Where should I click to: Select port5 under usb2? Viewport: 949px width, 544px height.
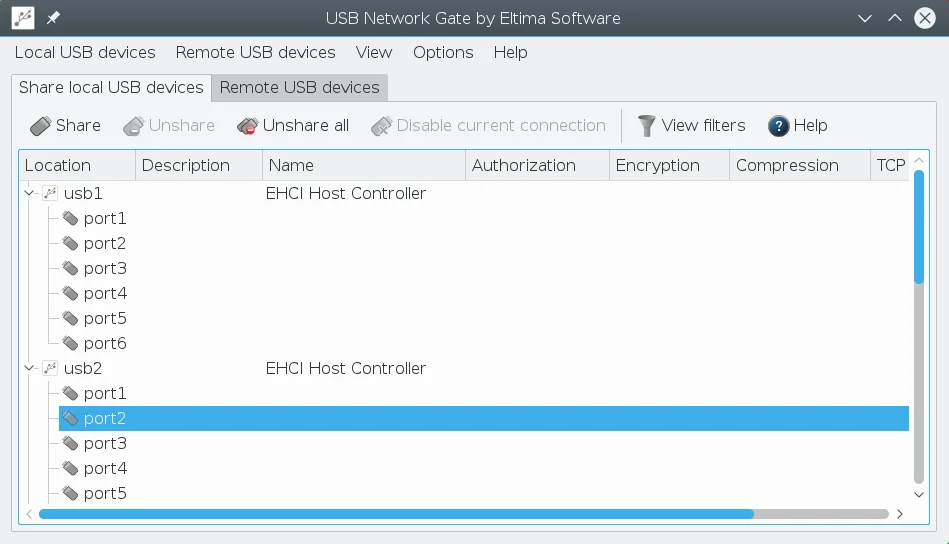coord(105,493)
